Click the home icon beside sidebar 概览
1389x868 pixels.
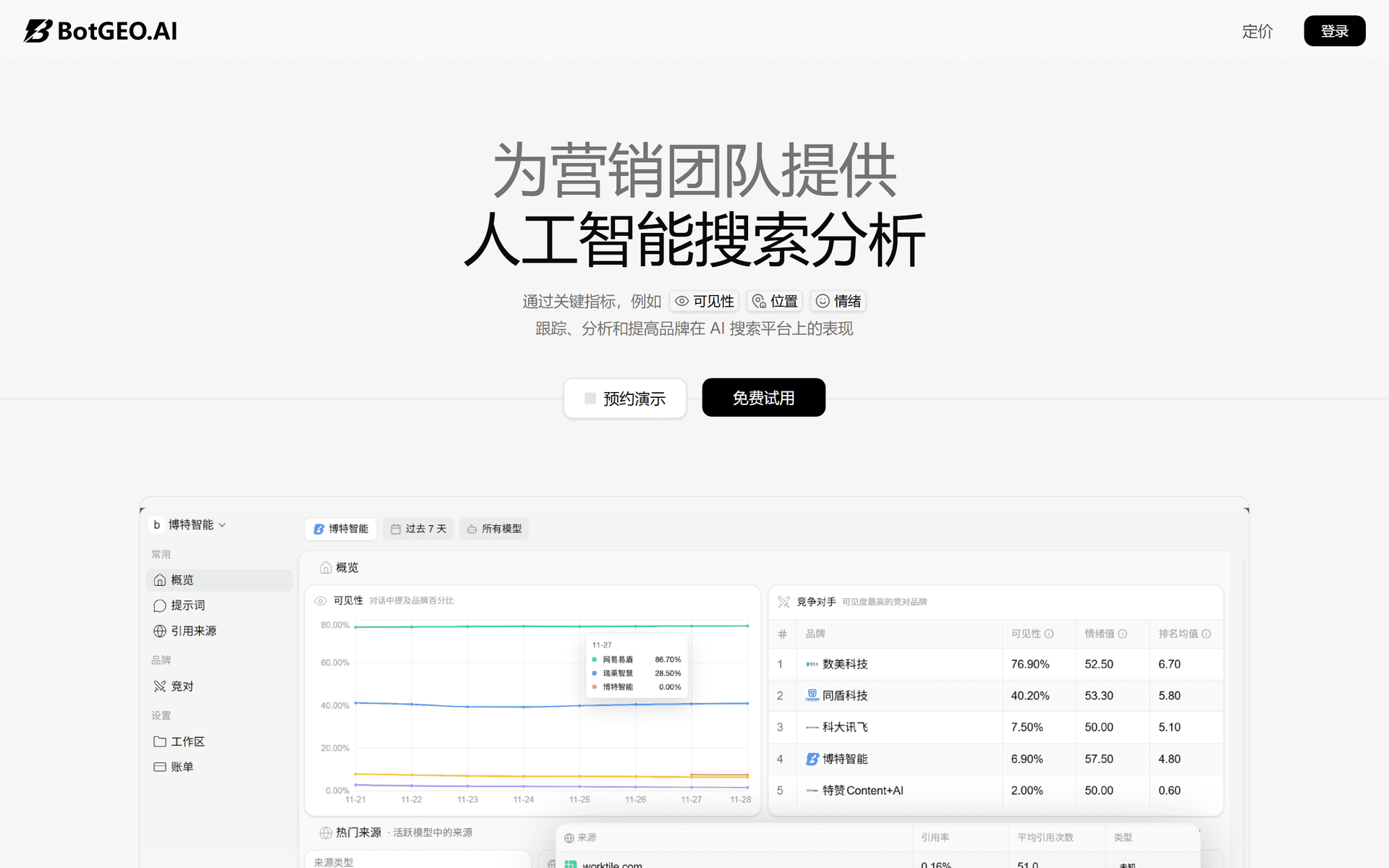160,580
